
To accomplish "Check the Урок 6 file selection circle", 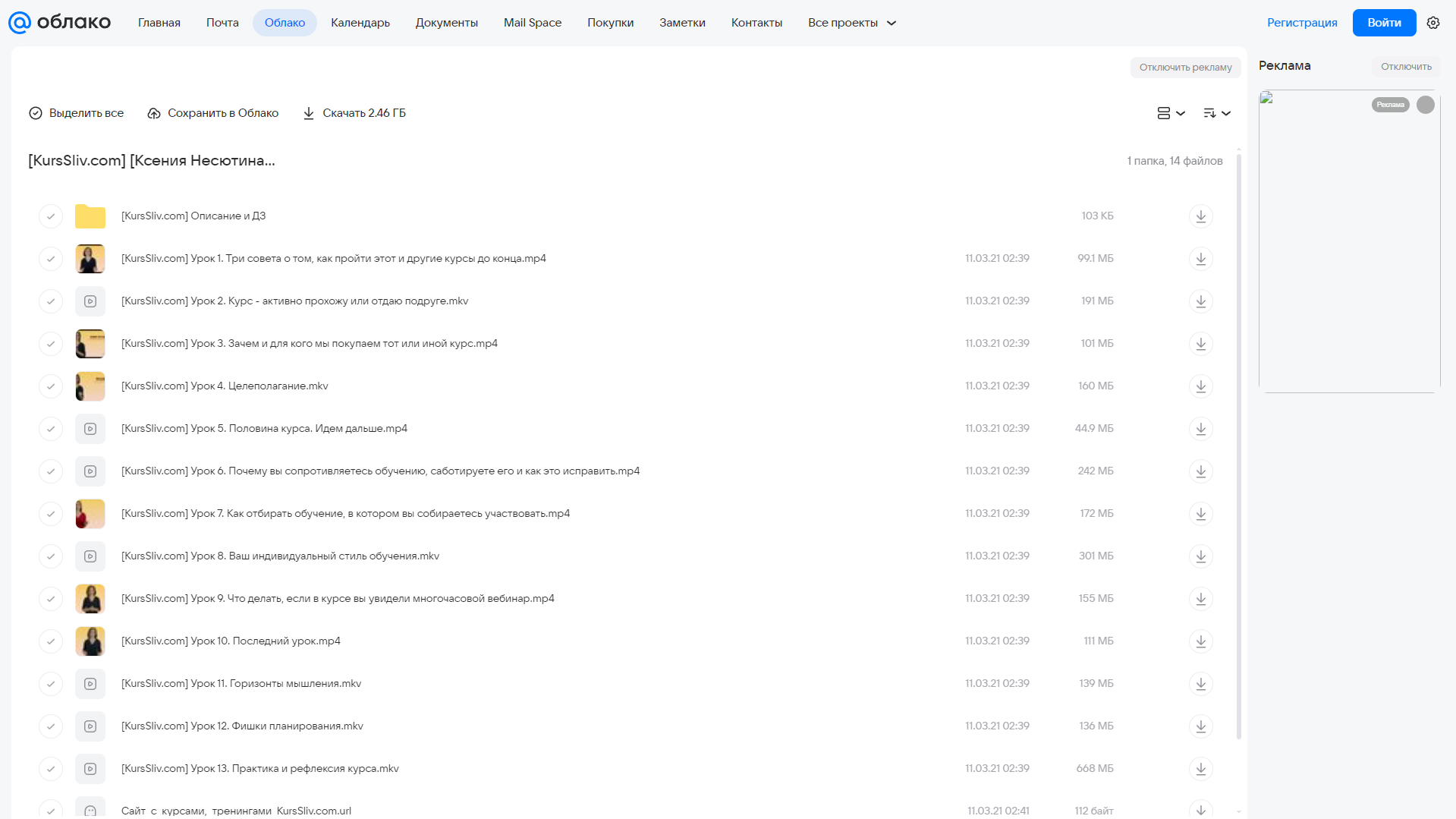I will 51,471.
